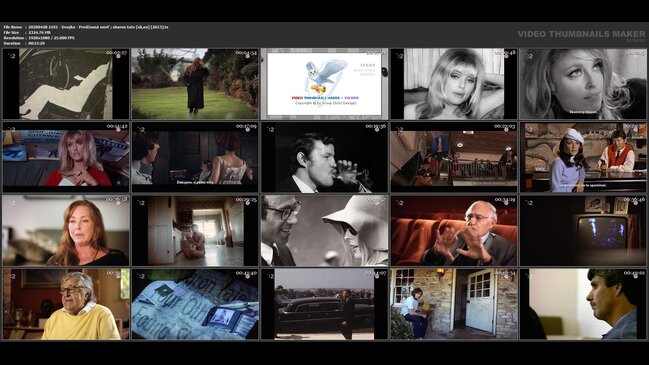The height and width of the screenshot is (365, 649).
Task: Select the thumbnail with the black limousine
Action: click(x=324, y=304)
